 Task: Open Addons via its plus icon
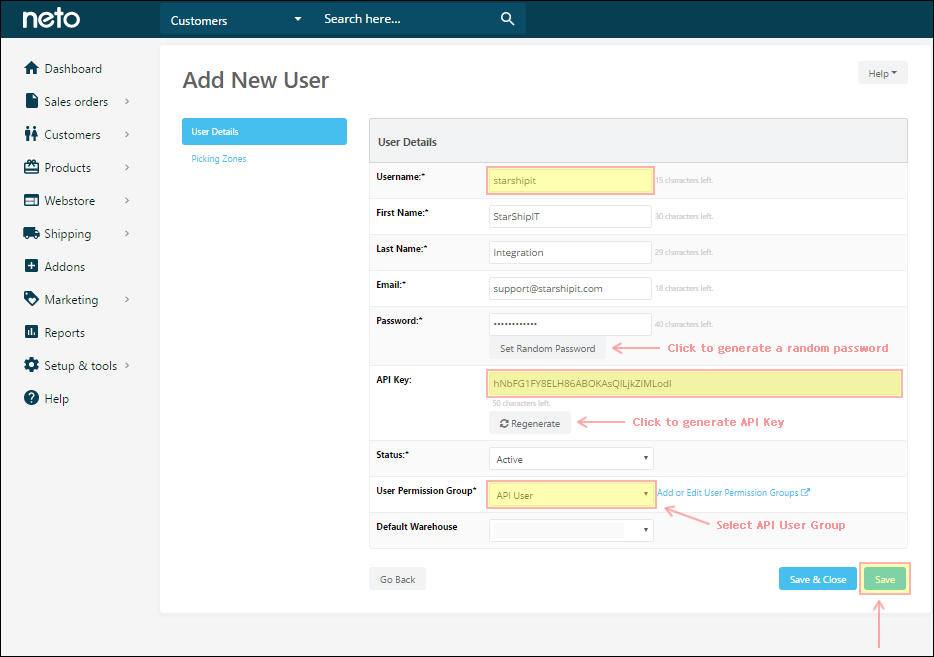[33, 266]
